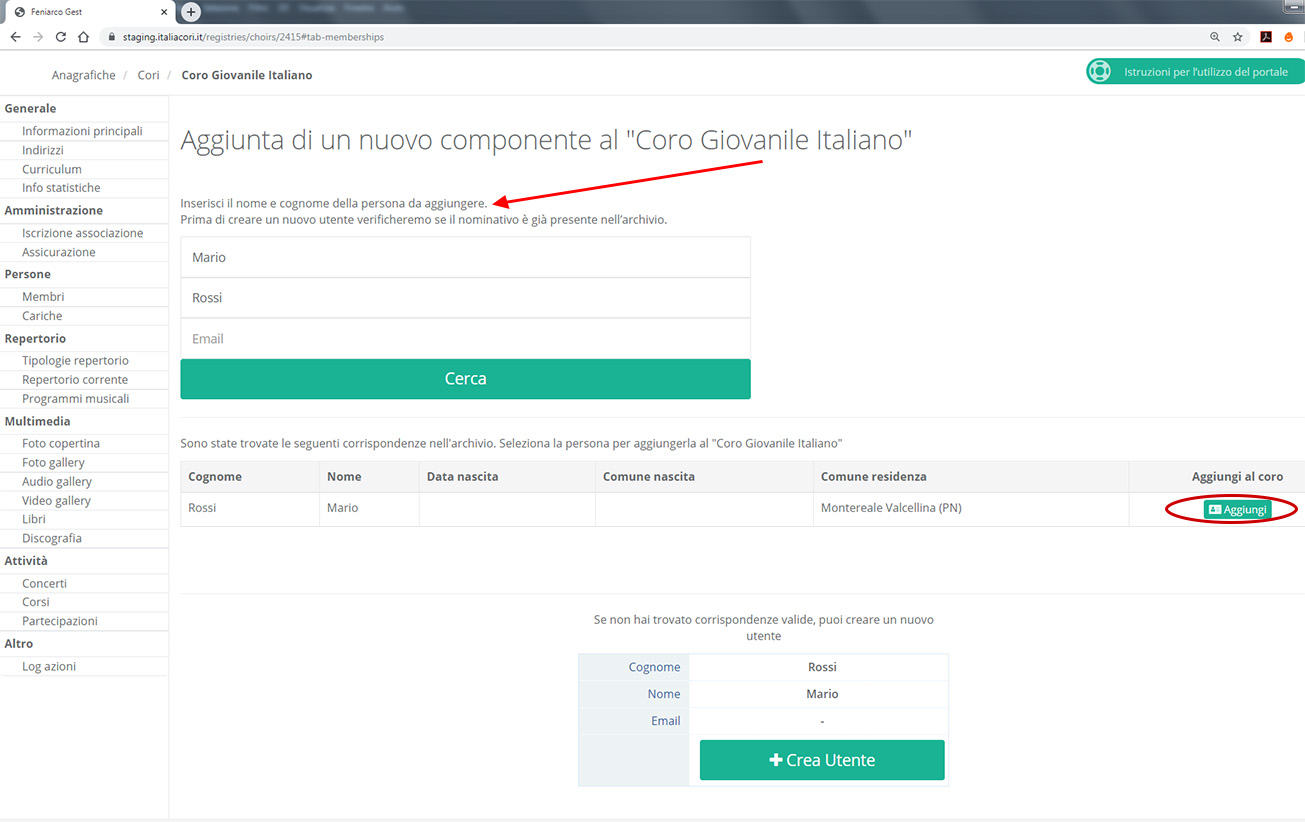1305x822 pixels.
Task: Open Membri in the sidebar
Action: tap(43, 297)
